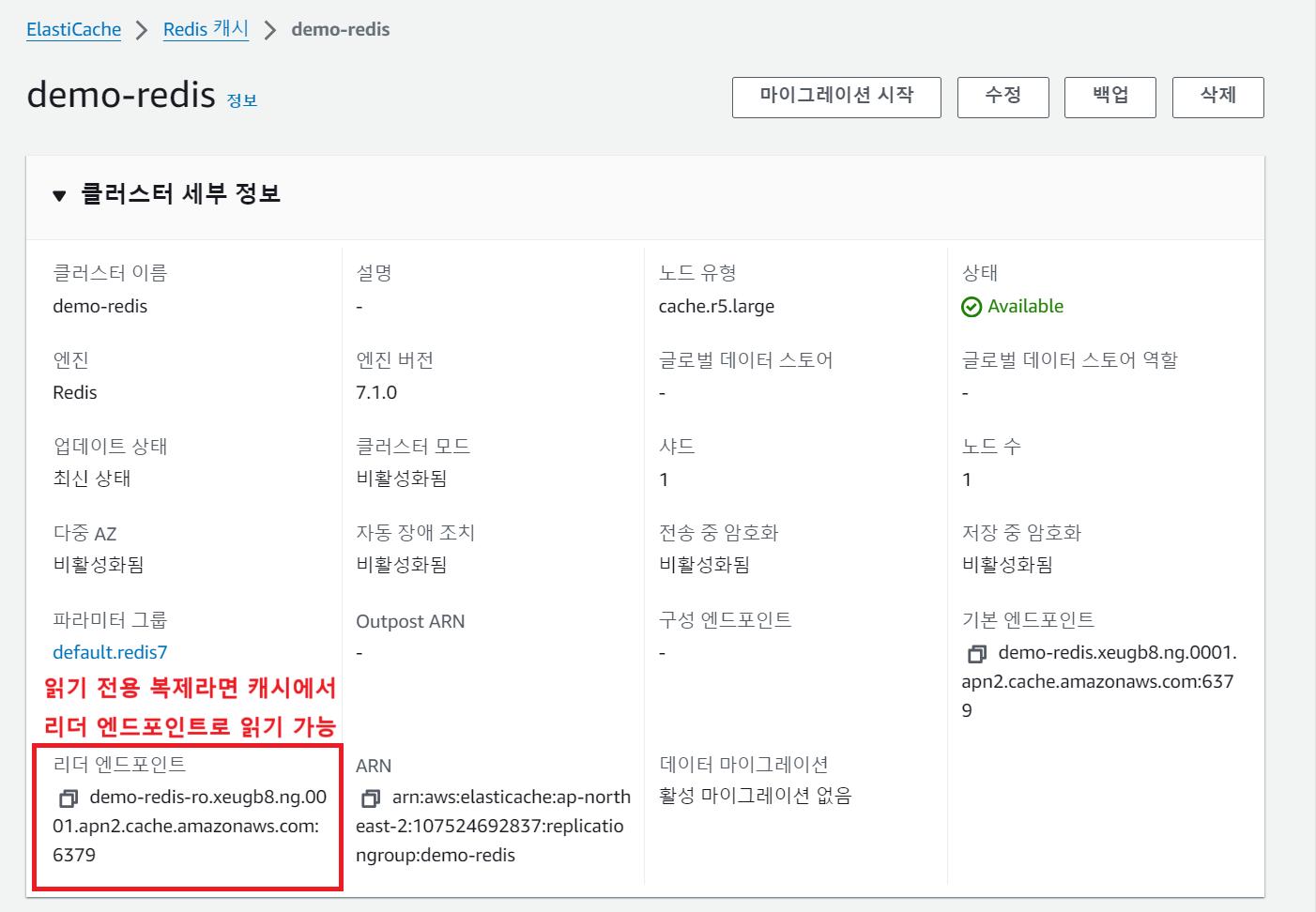
Task: Click the 리더 엔드포인트 label
Action: pos(119,765)
